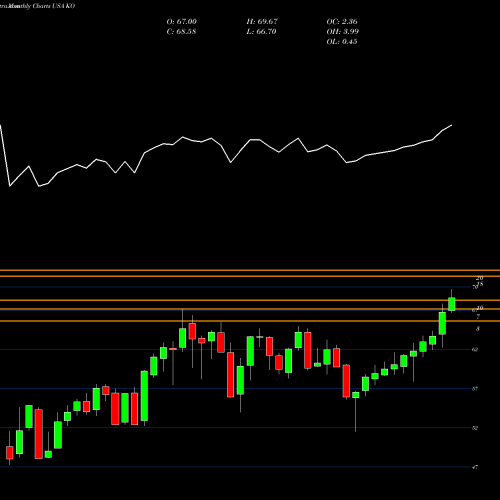Click the 47 price axis label
500x500 pixels.
[475, 467]
